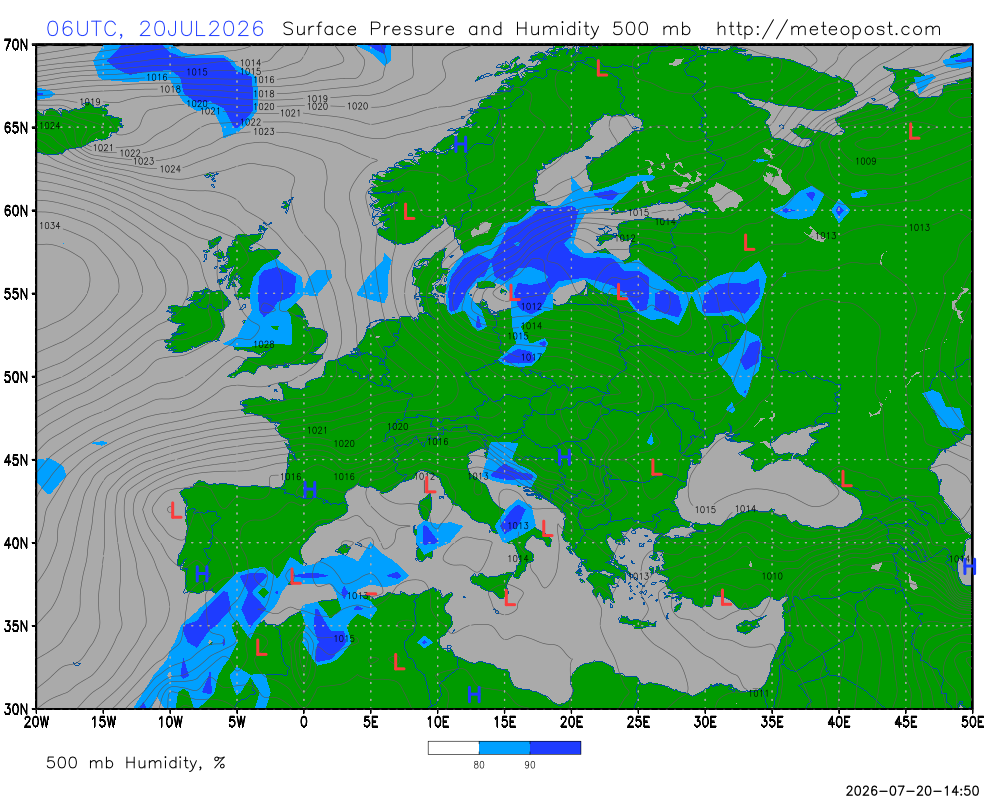Click the 70N latitude label

coord(16,45)
